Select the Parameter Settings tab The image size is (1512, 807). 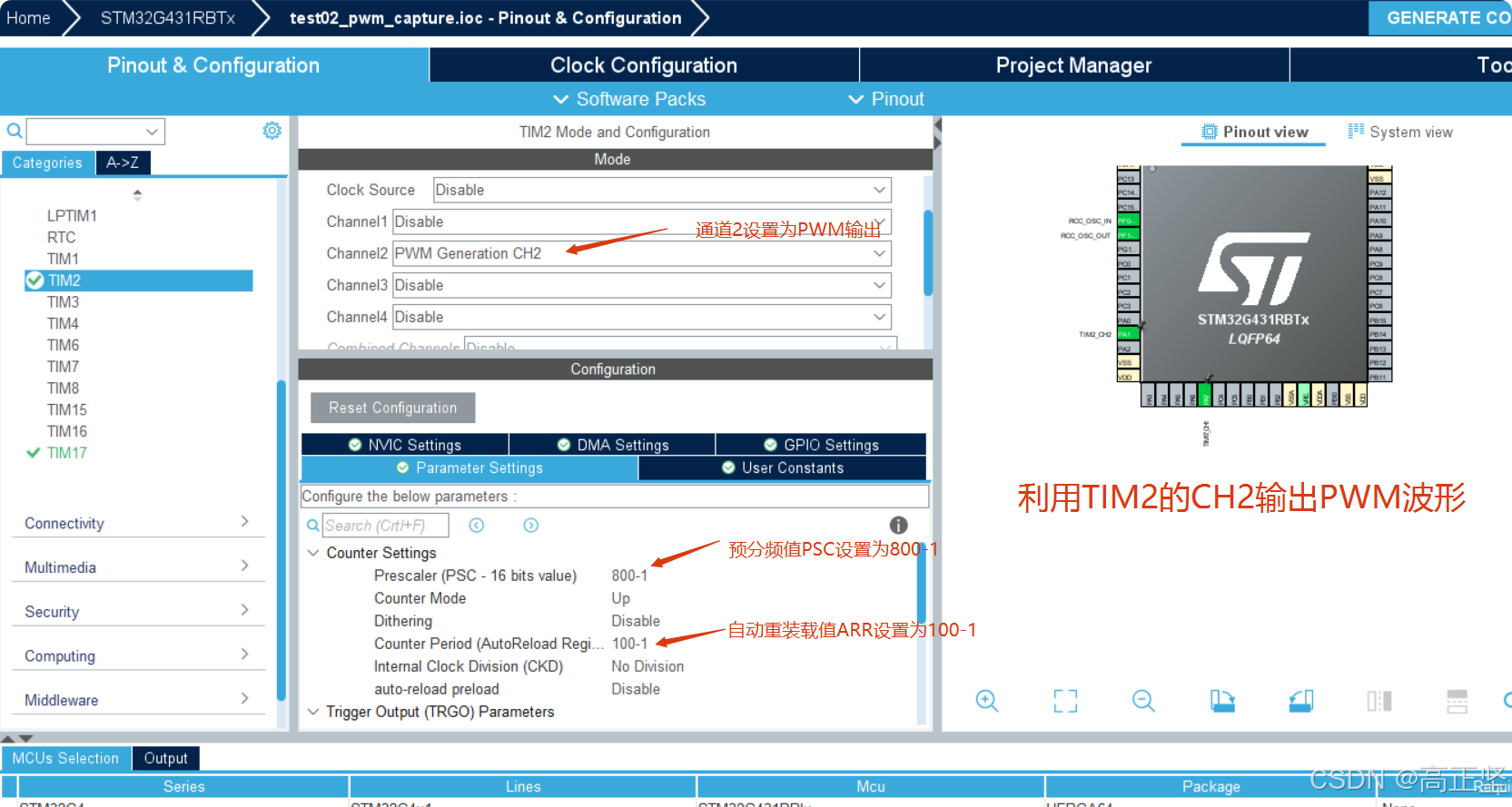pyautogui.click(x=469, y=467)
